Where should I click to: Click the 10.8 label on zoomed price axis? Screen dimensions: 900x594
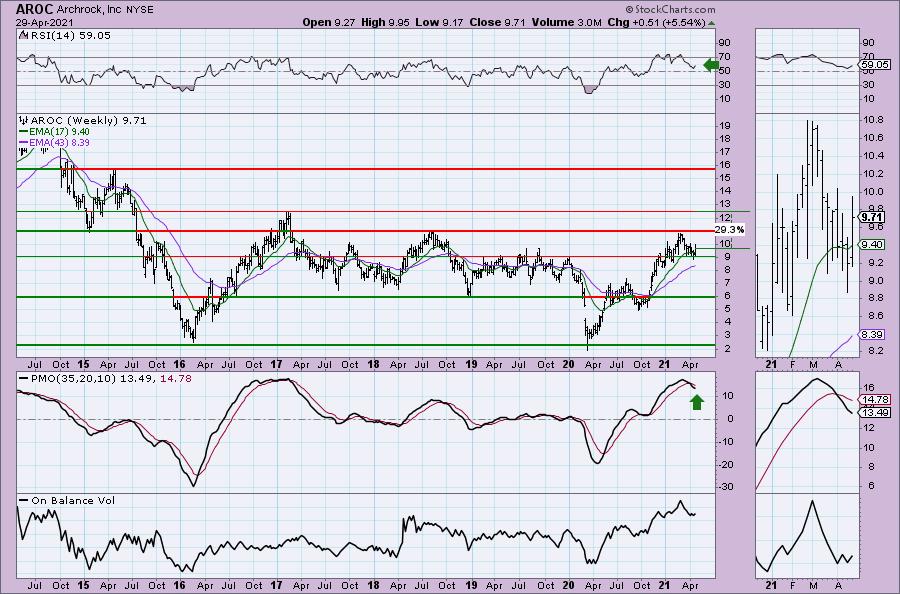(873, 120)
